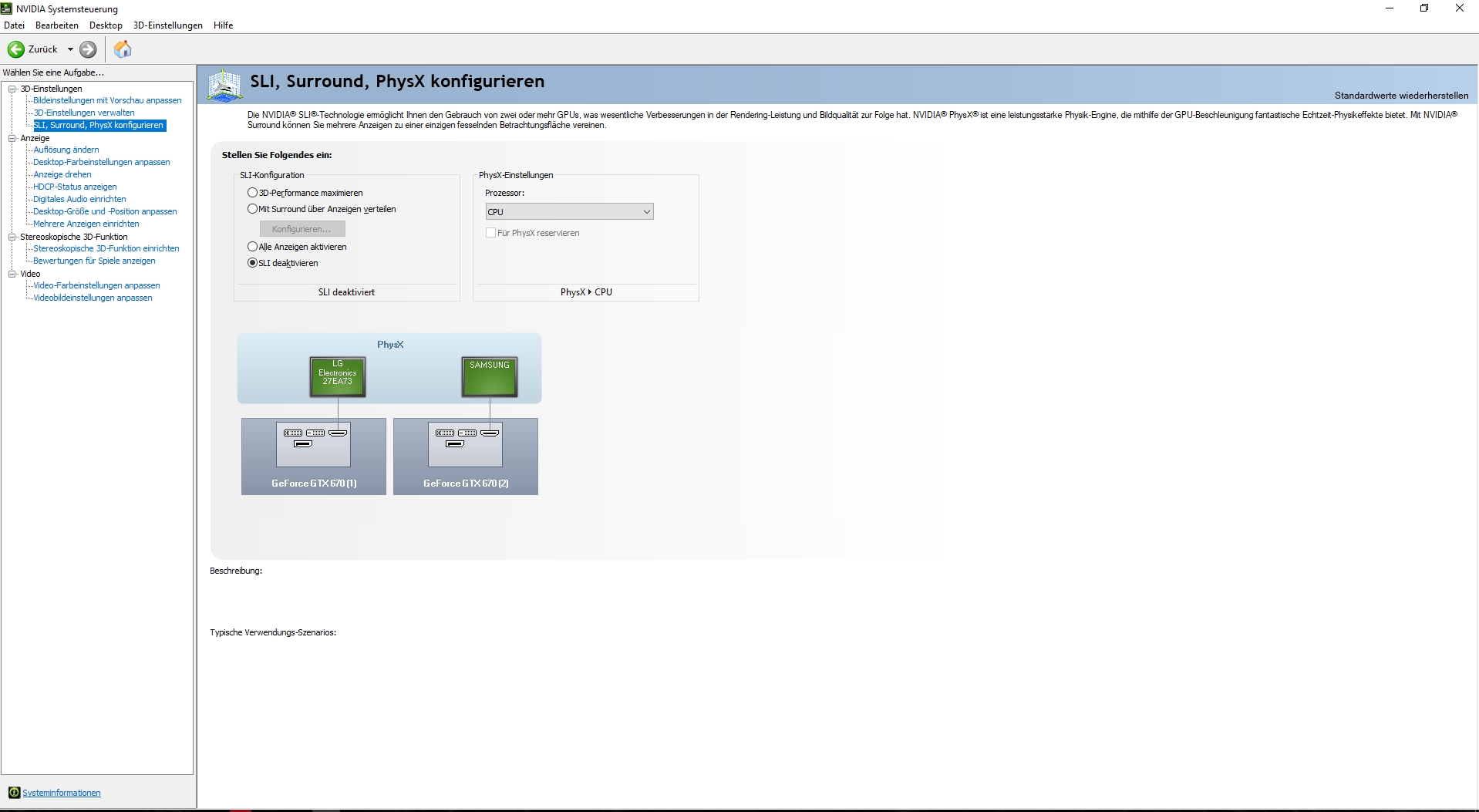This screenshot has width=1479, height=812.
Task: Open Bewertungen für Spiele anzeigen task
Action: 94,261
